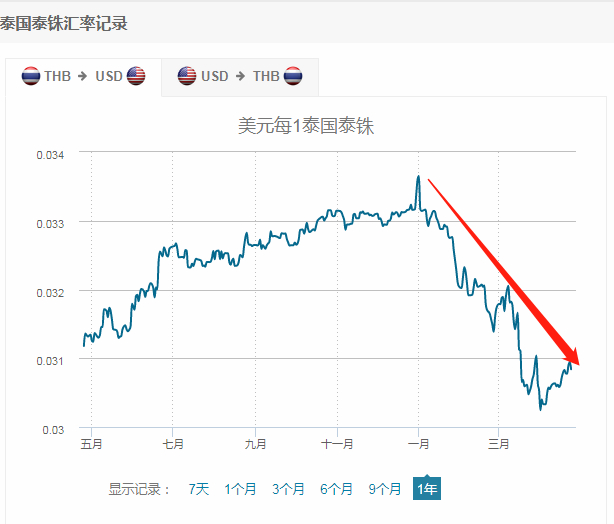Click the 五月 x-axis label
614x524 pixels.
tap(91, 444)
